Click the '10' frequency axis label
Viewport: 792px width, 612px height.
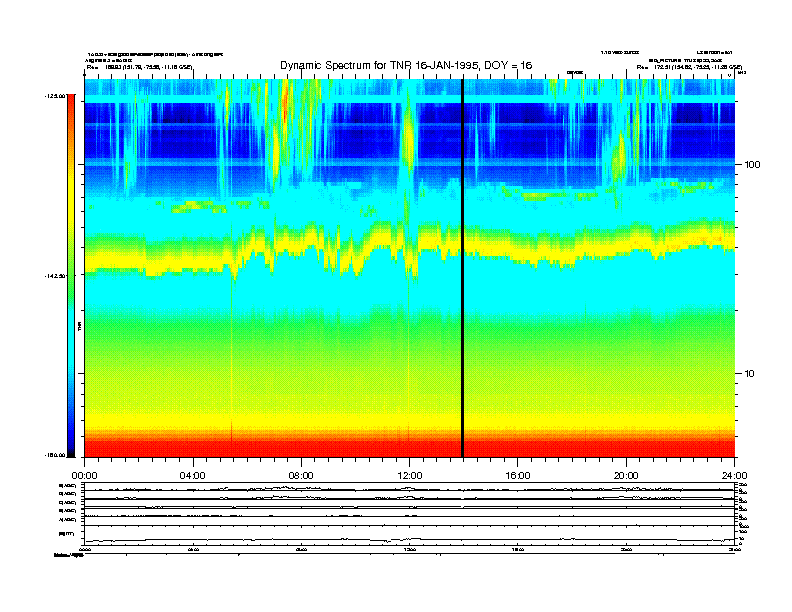(750, 374)
